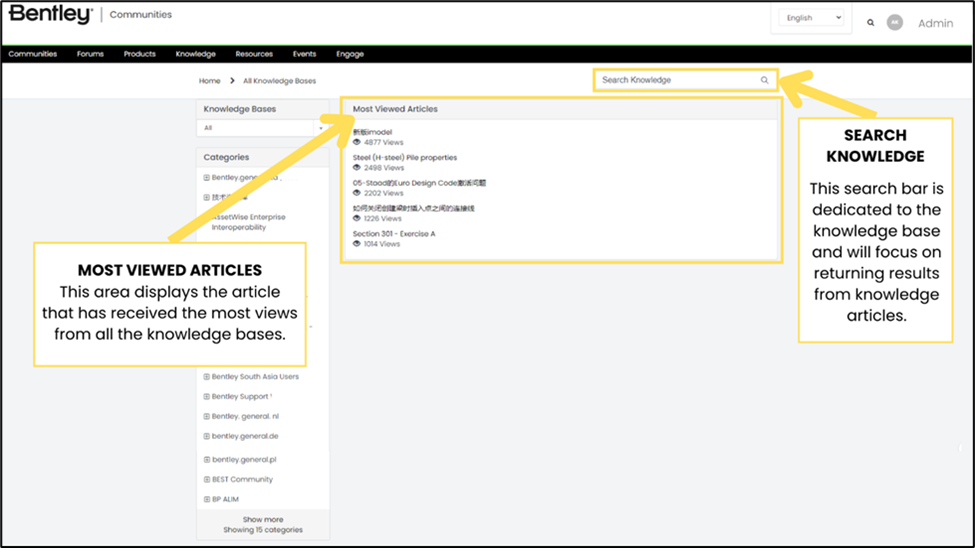Click eye icon beside 2498 Views

click(357, 167)
